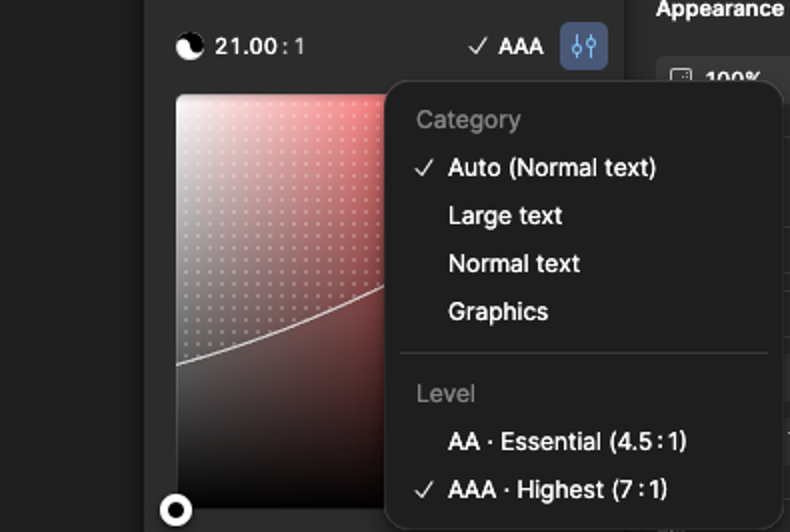Click the AAA compliance badge
The width and height of the screenshot is (790, 532).
pyautogui.click(x=506, y=46)
